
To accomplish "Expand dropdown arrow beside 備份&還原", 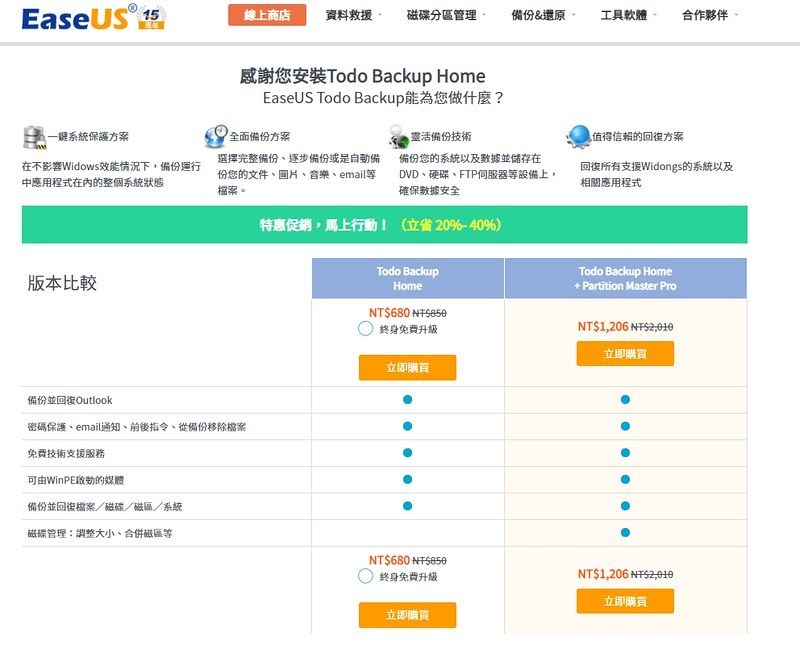I will (x=573, y=15).
